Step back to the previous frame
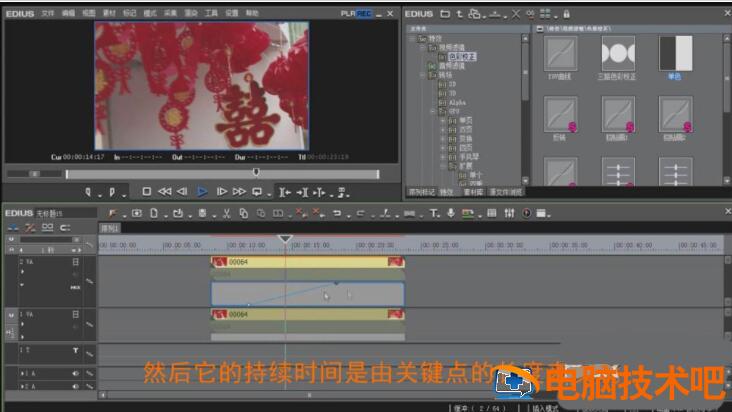The width and height of the screenshot is (732, 412). (183, 191)
